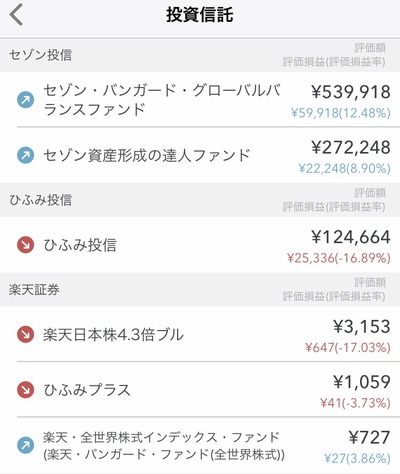Click blue up-arrow icon beside セゾン・バンガード・グローバルバランスファンド
400x474 pixels.
coord(26,100)
